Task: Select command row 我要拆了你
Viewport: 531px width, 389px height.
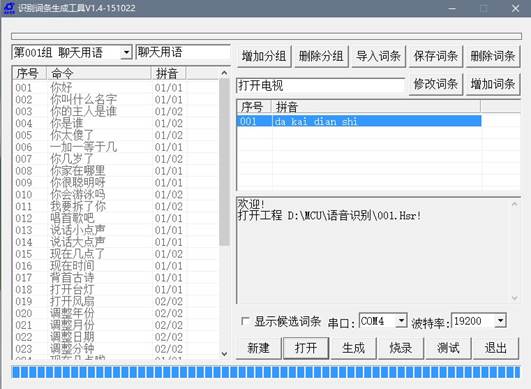Action: [x=115, y=207]
